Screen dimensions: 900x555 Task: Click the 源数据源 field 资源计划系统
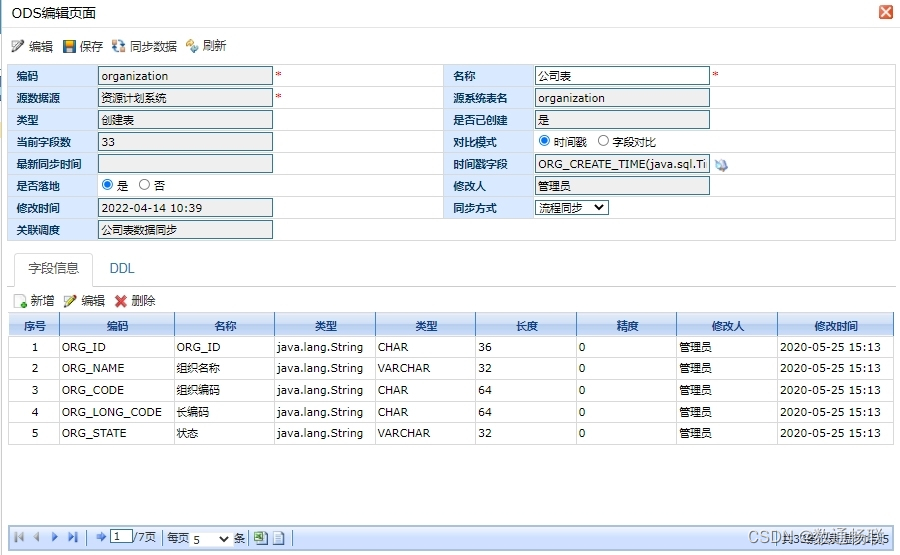pyautogui.click(x=185, y=98)
